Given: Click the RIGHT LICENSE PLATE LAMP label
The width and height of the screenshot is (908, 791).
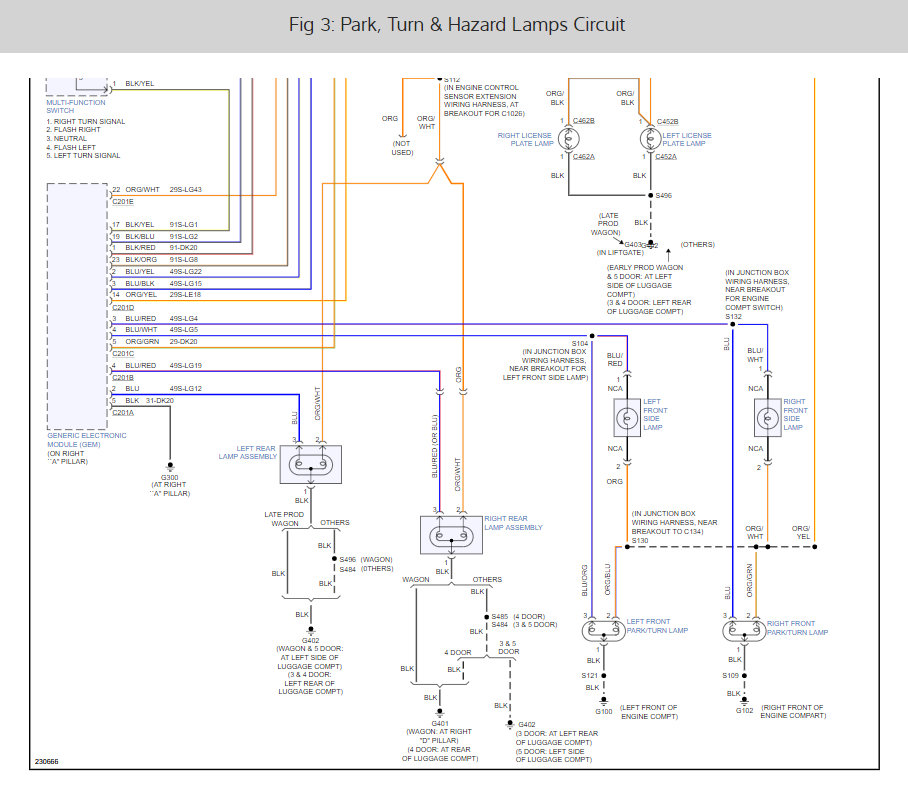Looking at the screenshot, I should pyautogui.click(x=525, y=140).
